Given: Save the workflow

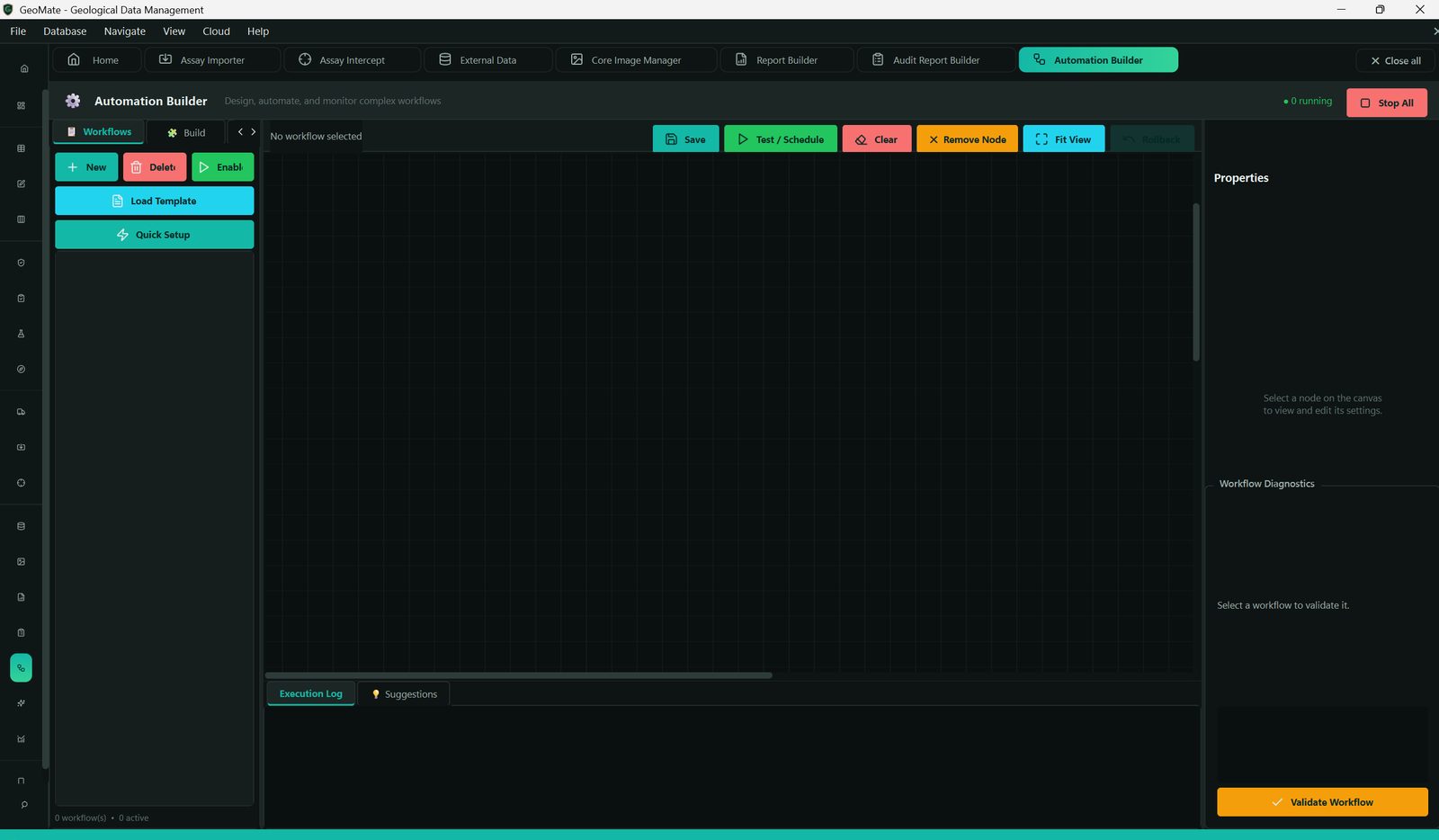Looking at the screenshot, I should [685, 139].
